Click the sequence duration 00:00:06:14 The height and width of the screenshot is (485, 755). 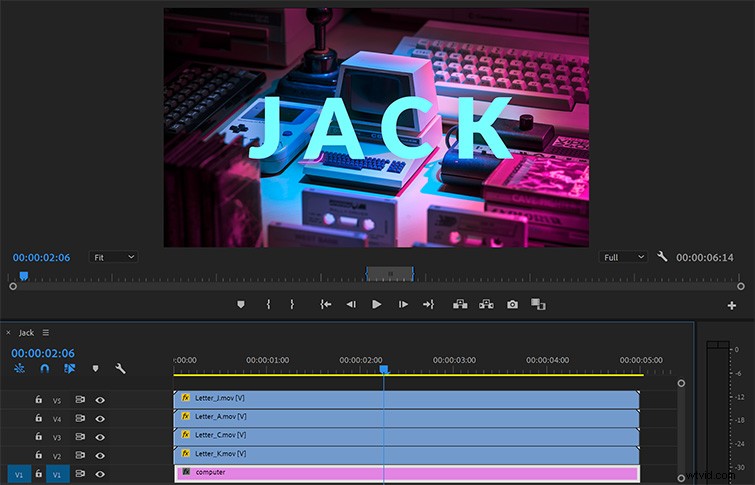tap(705, 258)
